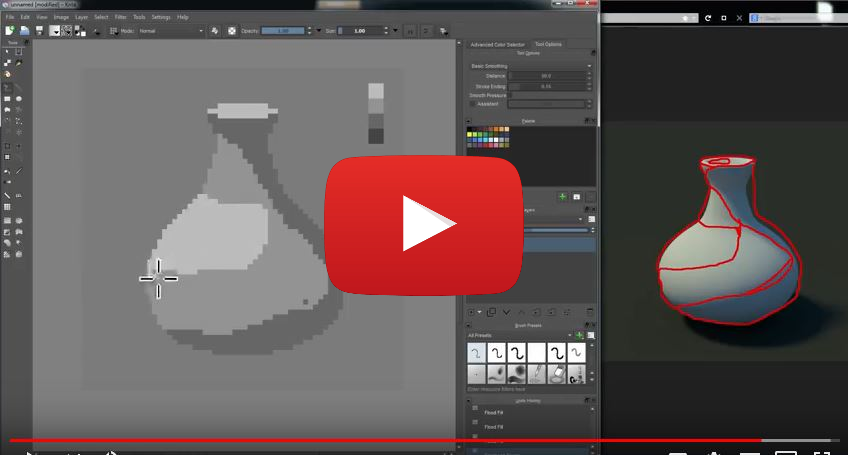The height and width of the screenshot is (455, 848).
Task: Click the big red YouTube play button
Action: coord(424,225)
